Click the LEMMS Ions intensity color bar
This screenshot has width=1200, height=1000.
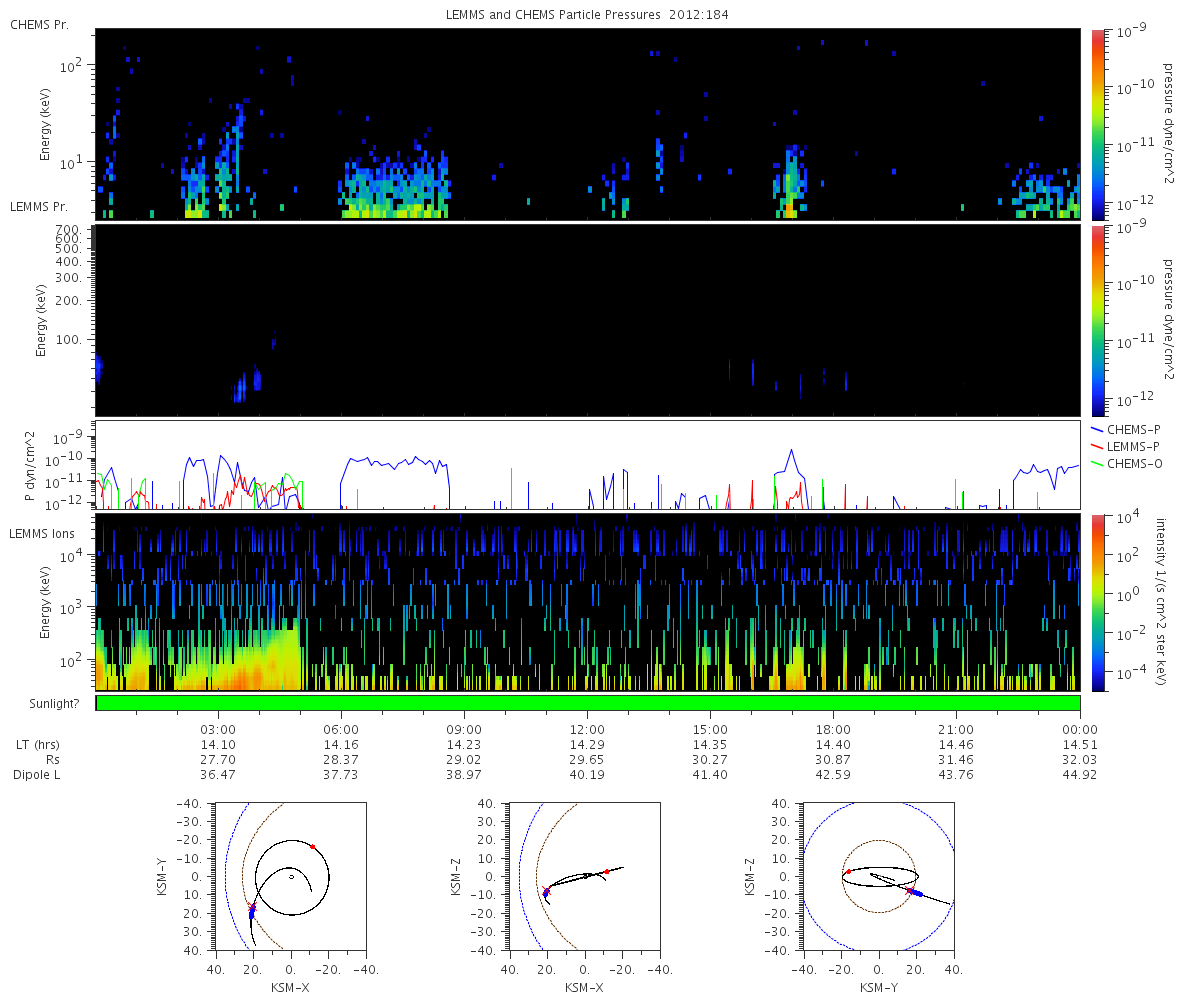1098,602
